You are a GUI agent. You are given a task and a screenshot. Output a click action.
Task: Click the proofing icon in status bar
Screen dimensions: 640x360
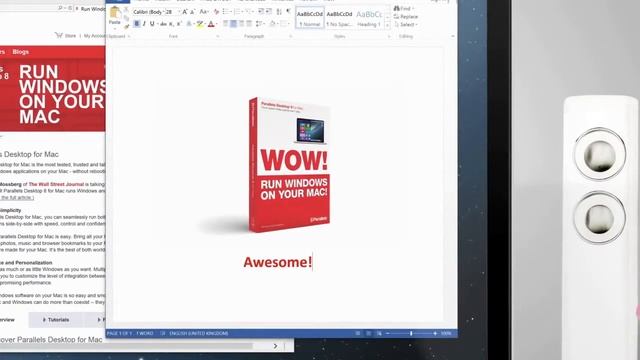(162, 333)
